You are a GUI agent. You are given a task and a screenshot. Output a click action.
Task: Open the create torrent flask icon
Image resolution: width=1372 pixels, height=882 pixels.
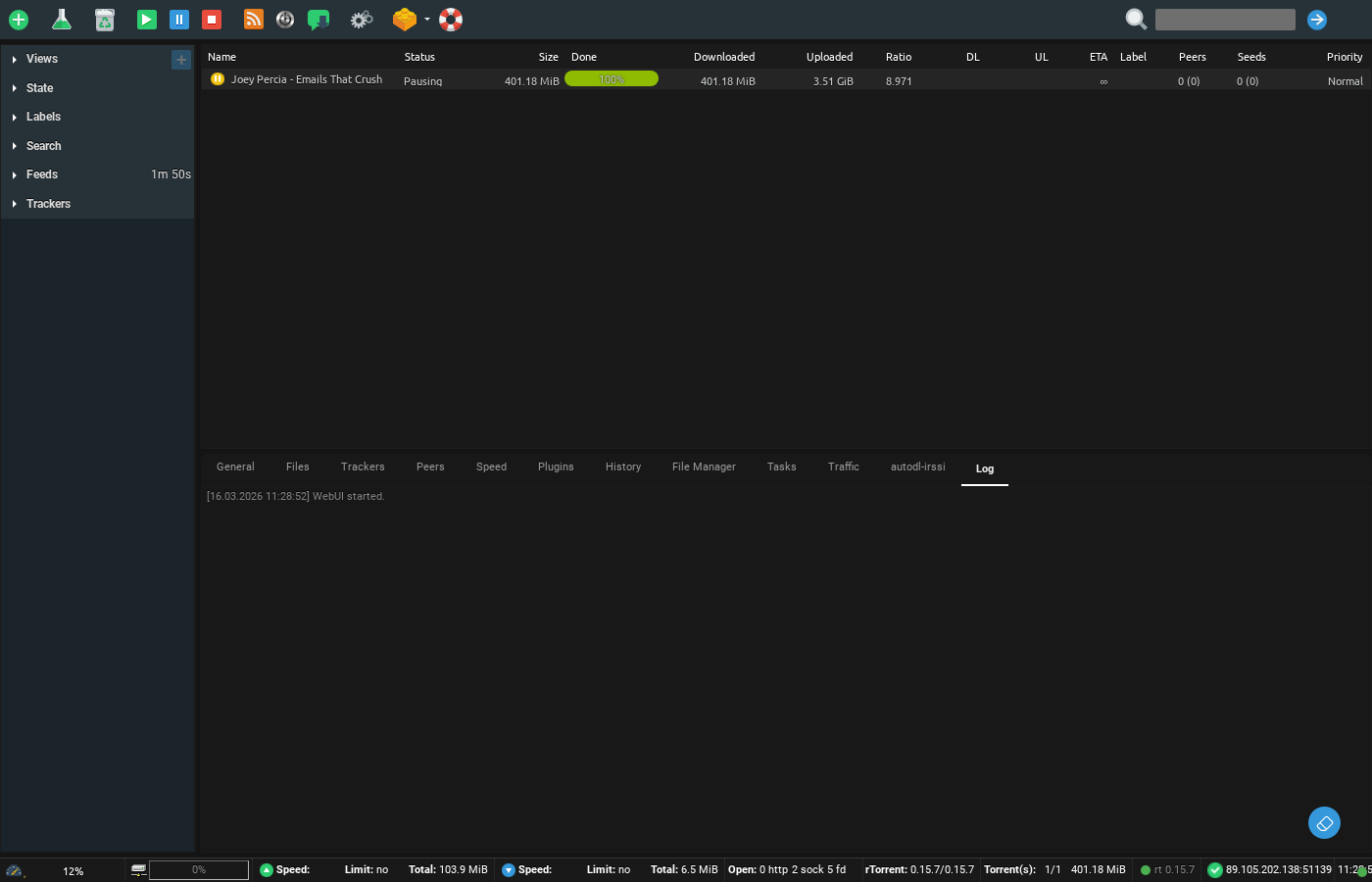(62, 20)
